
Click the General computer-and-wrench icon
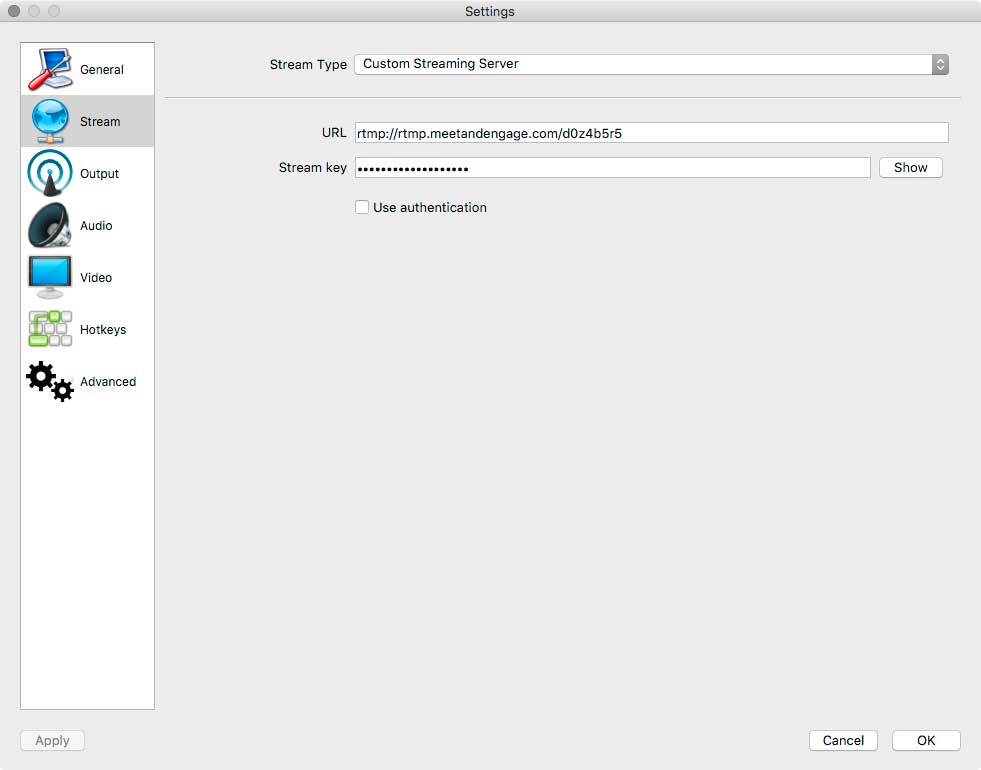(x=50, y=69)
